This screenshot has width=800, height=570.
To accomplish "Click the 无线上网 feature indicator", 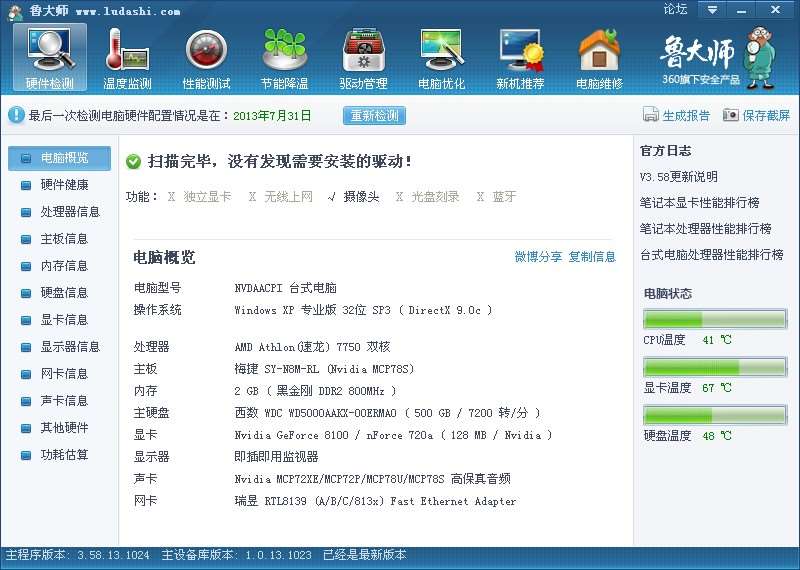I will tap(280, 196).
